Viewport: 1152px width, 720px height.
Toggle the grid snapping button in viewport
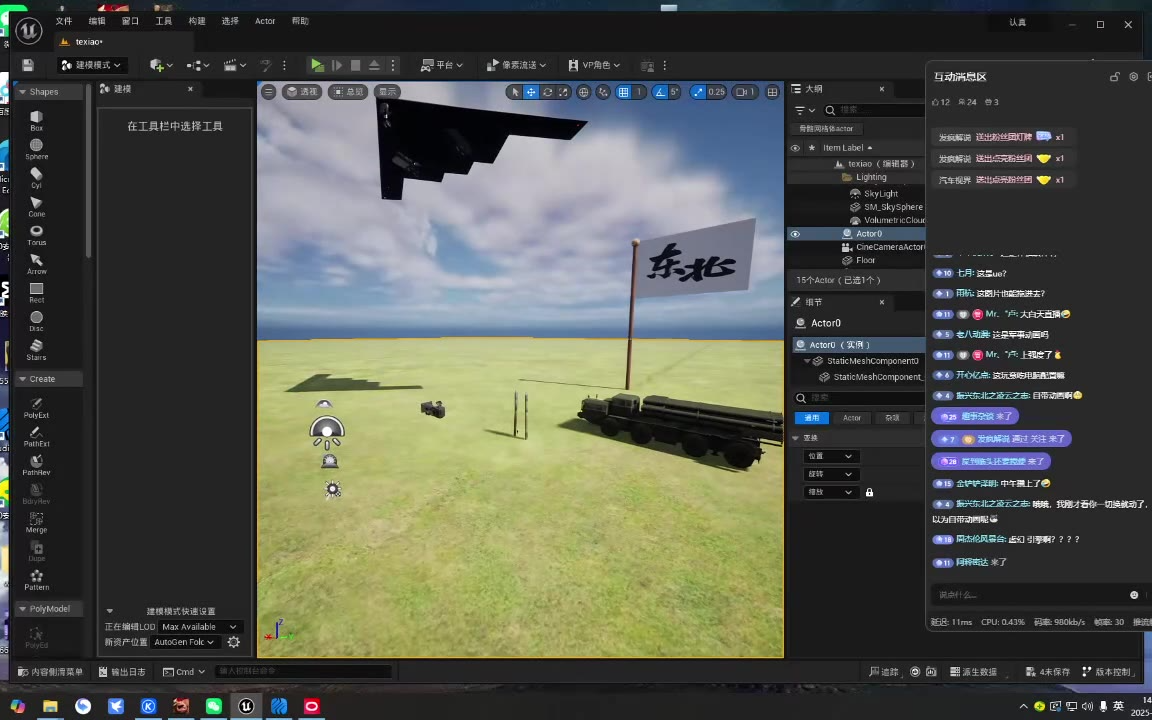click(x=623, y=92)
